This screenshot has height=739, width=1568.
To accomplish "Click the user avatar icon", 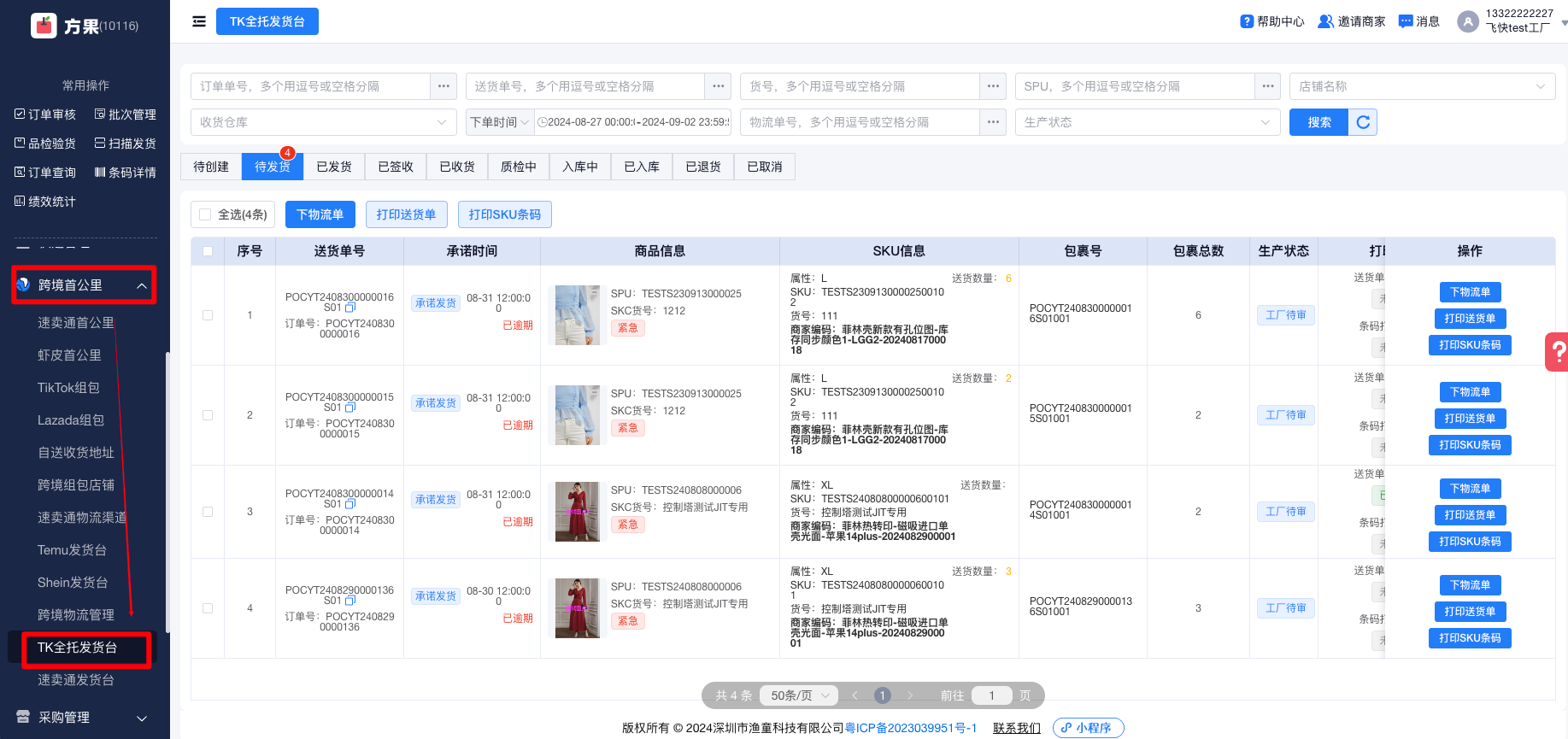I will coord(1468,21).
